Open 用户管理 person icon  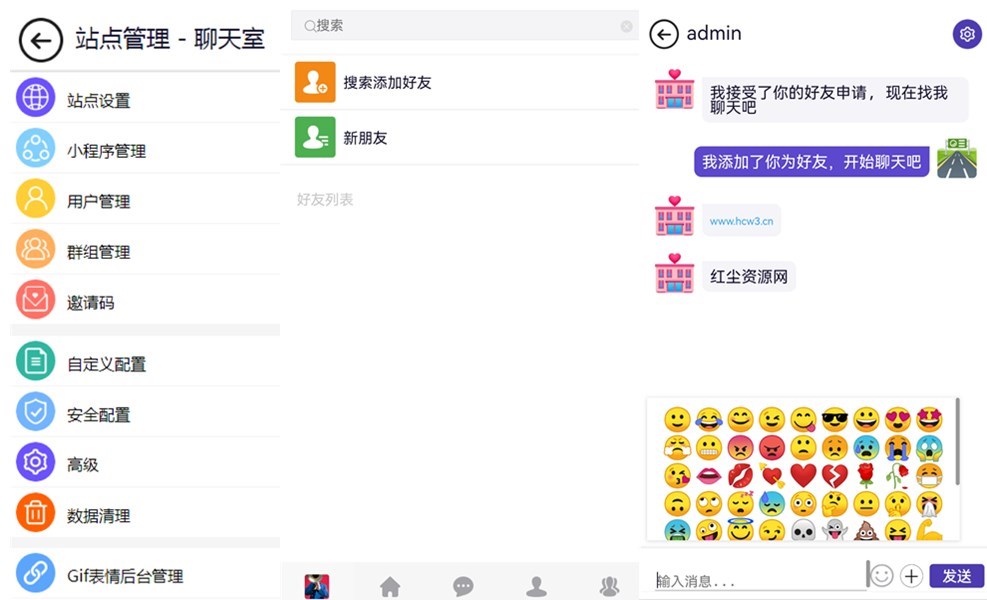click(35, 198)
